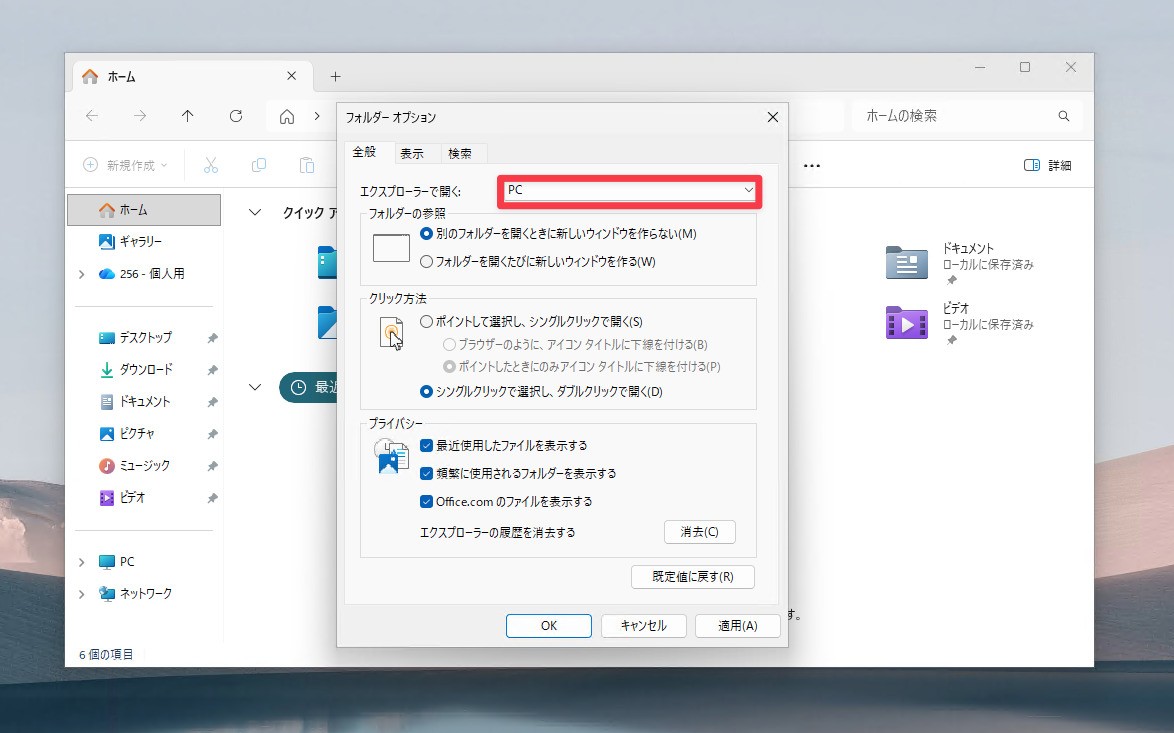Go back in Explorer navigation
This screenshot has width=1174, height=733.
tap(91, 115)
